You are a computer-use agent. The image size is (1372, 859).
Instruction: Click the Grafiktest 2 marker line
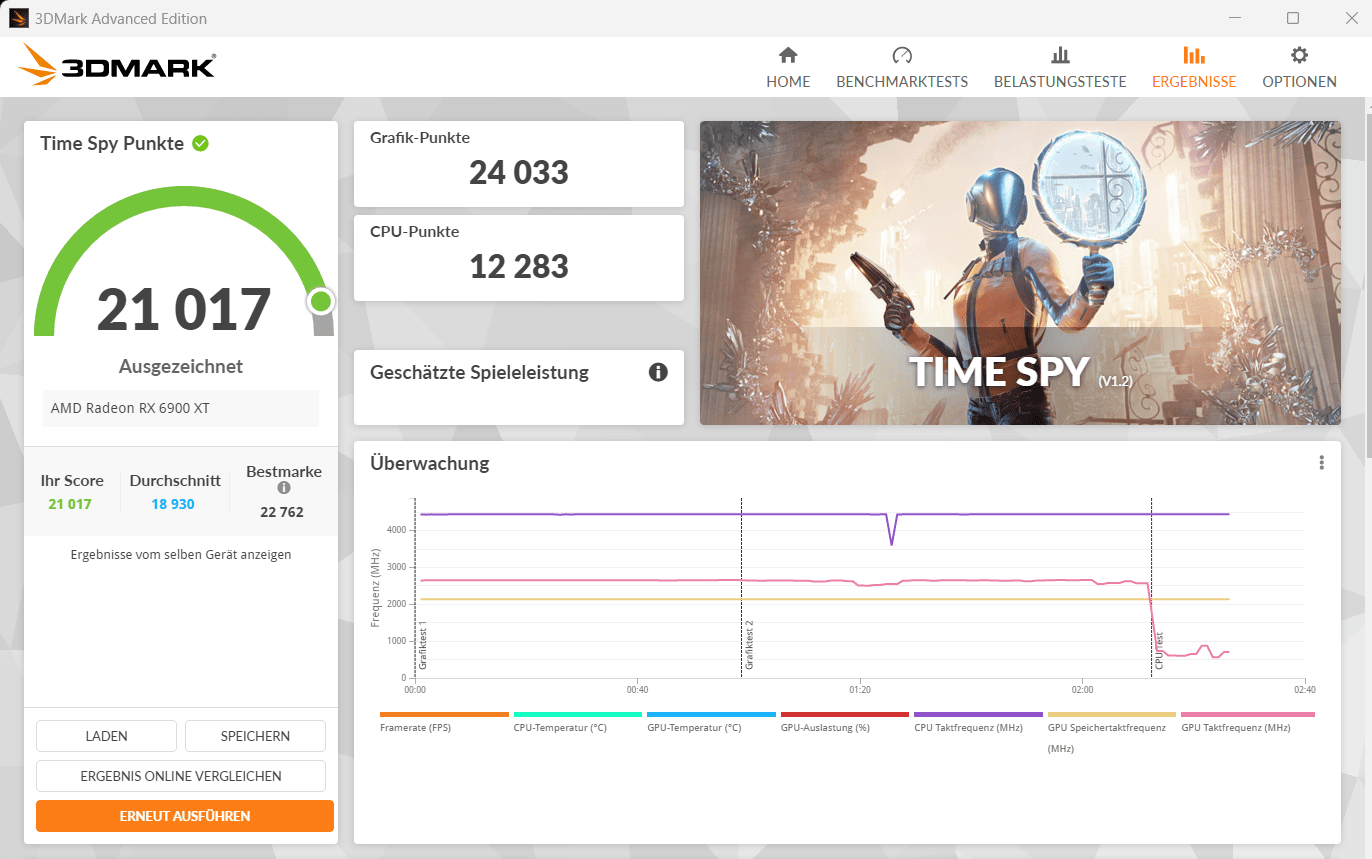pos(741,587)
